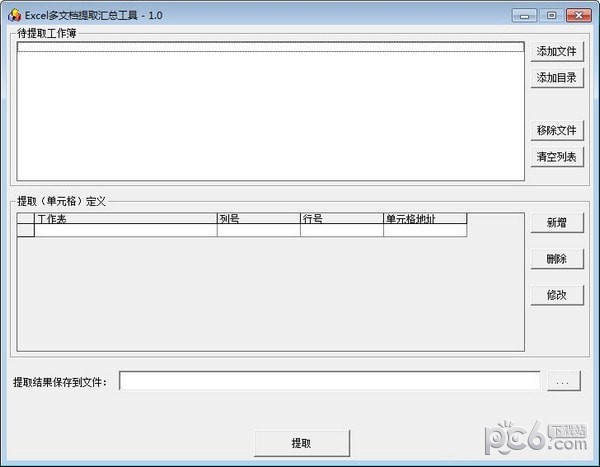Start extraction with the 提取 button

[301, 442]
